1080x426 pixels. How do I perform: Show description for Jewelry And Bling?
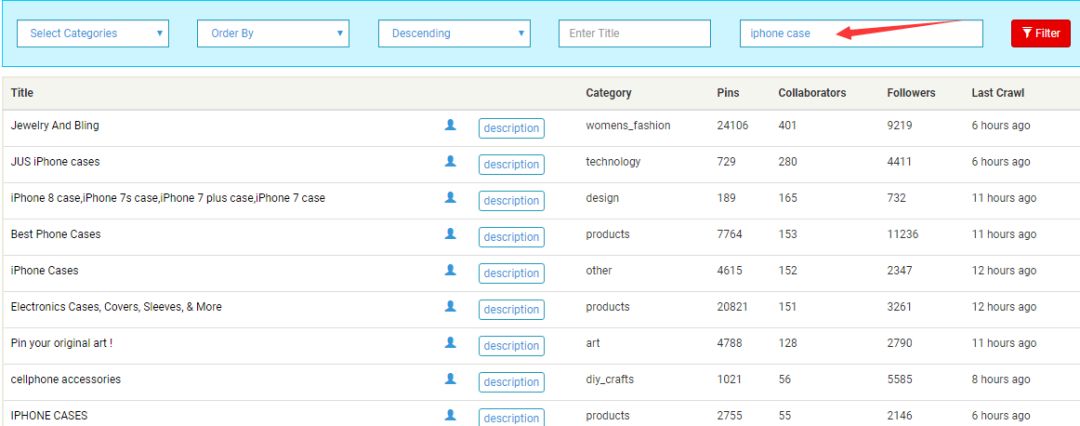[512, 128]
